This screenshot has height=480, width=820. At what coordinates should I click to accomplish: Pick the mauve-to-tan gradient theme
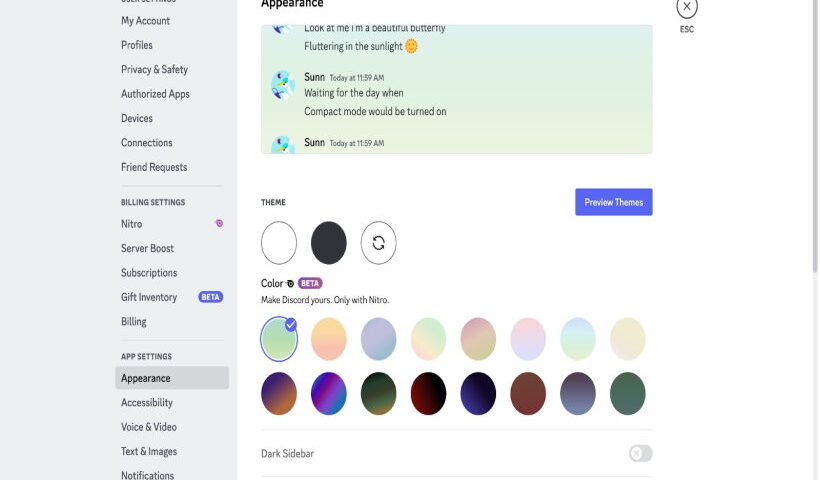coord(478,339)
